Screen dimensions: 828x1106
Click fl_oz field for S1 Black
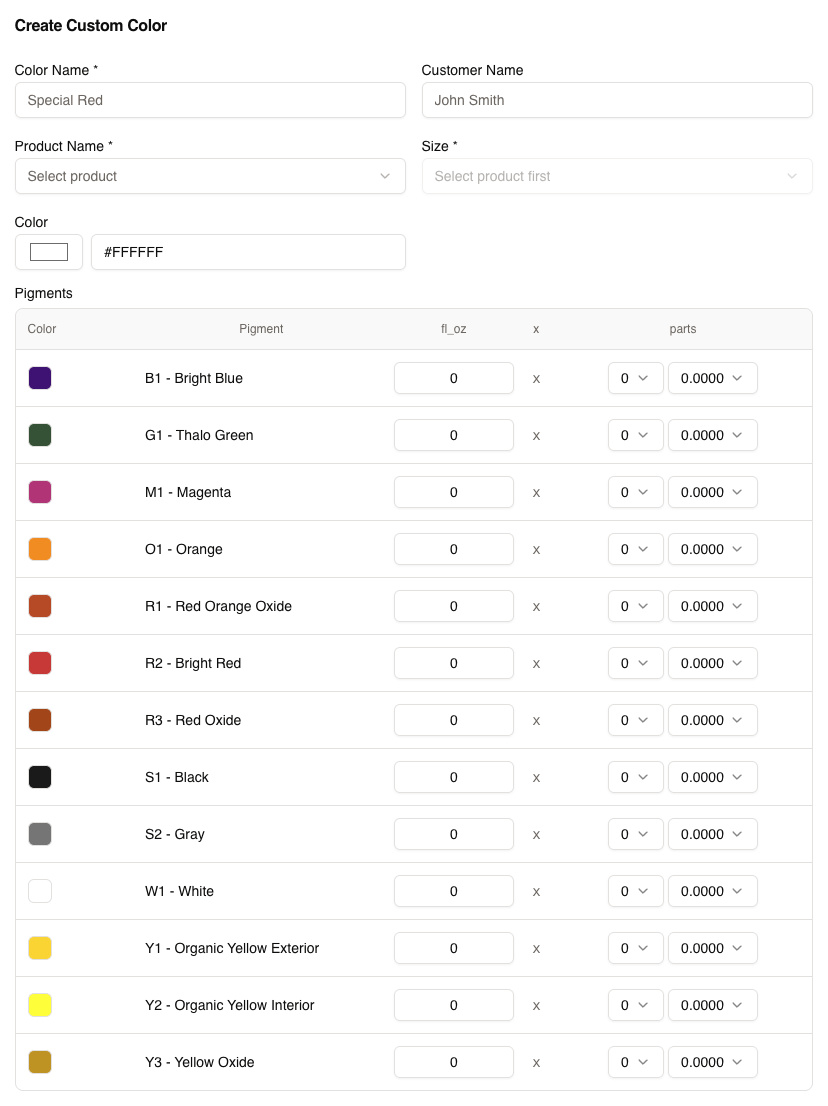click(x=453, y=777)
